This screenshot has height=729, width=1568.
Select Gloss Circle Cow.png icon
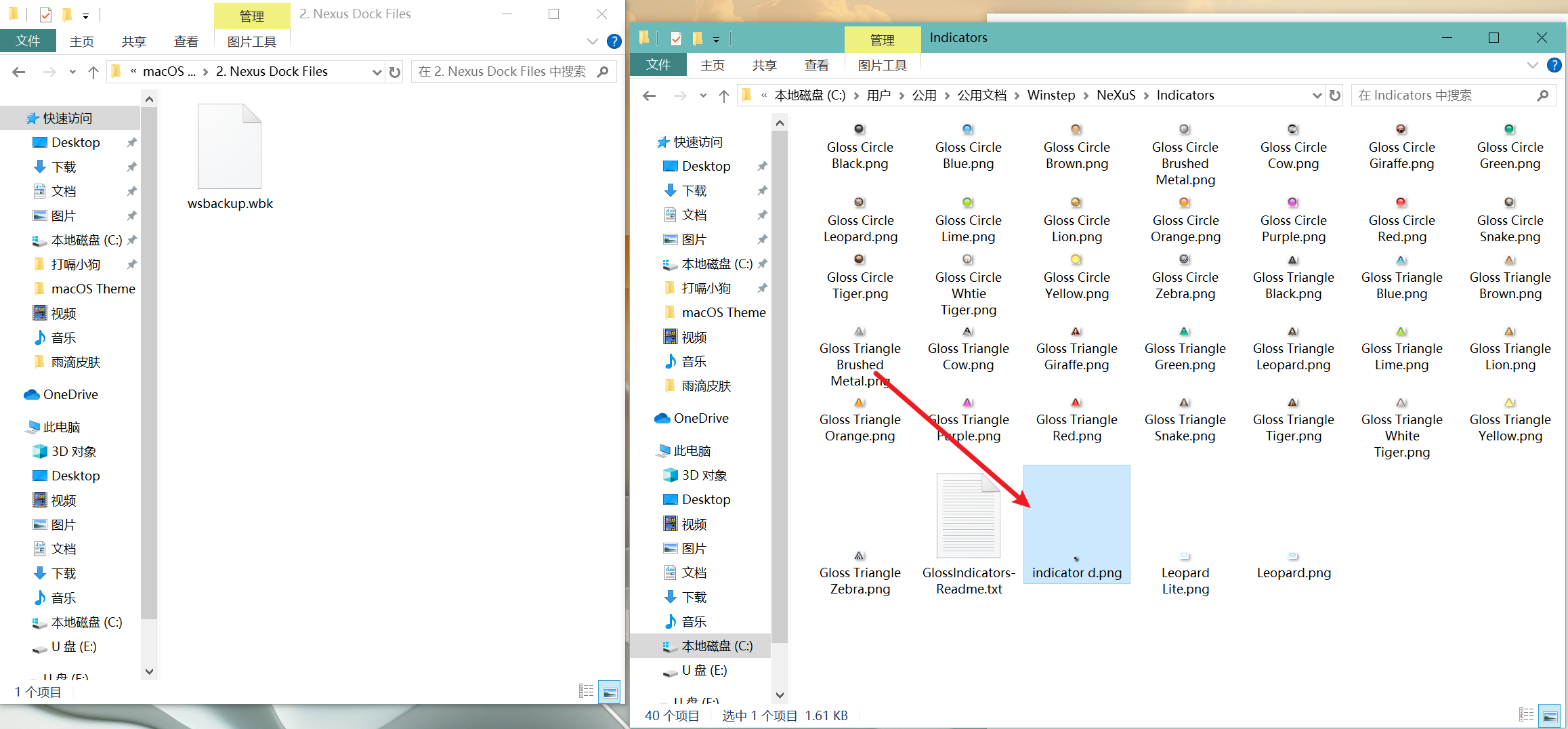tap(1292, 129)
